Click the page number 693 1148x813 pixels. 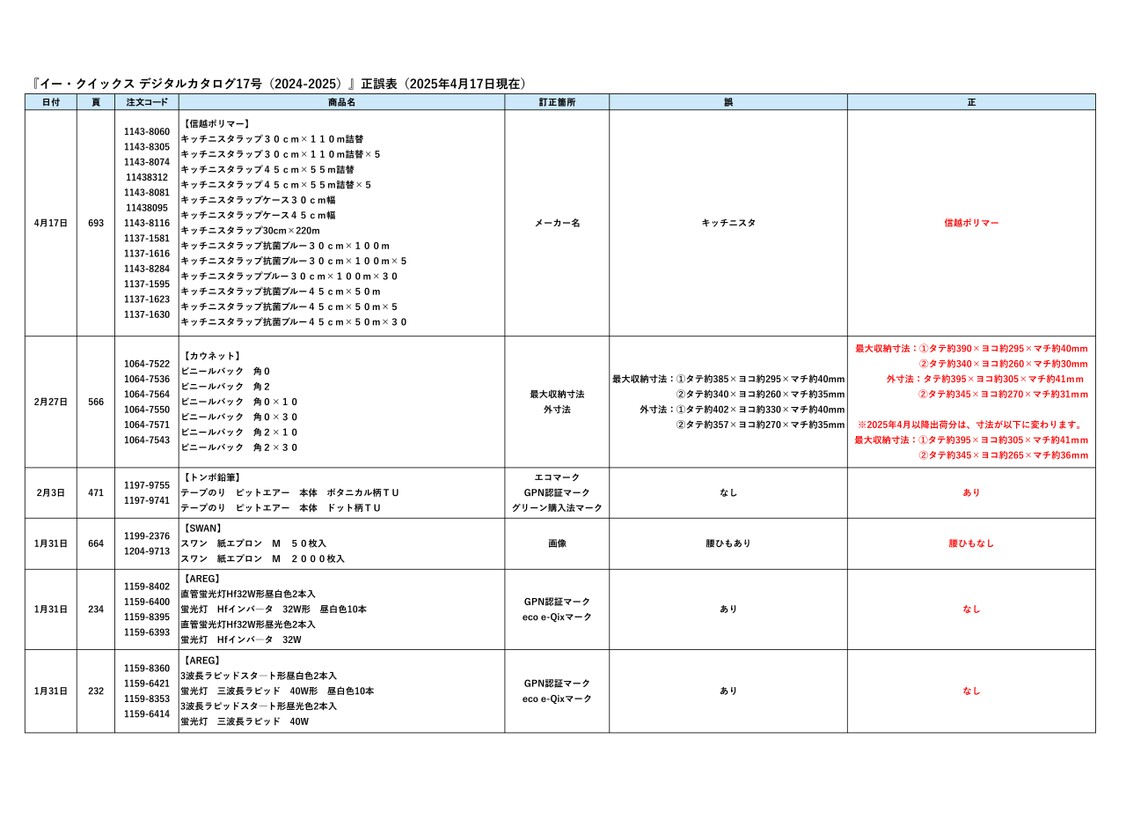click(96, 223)
